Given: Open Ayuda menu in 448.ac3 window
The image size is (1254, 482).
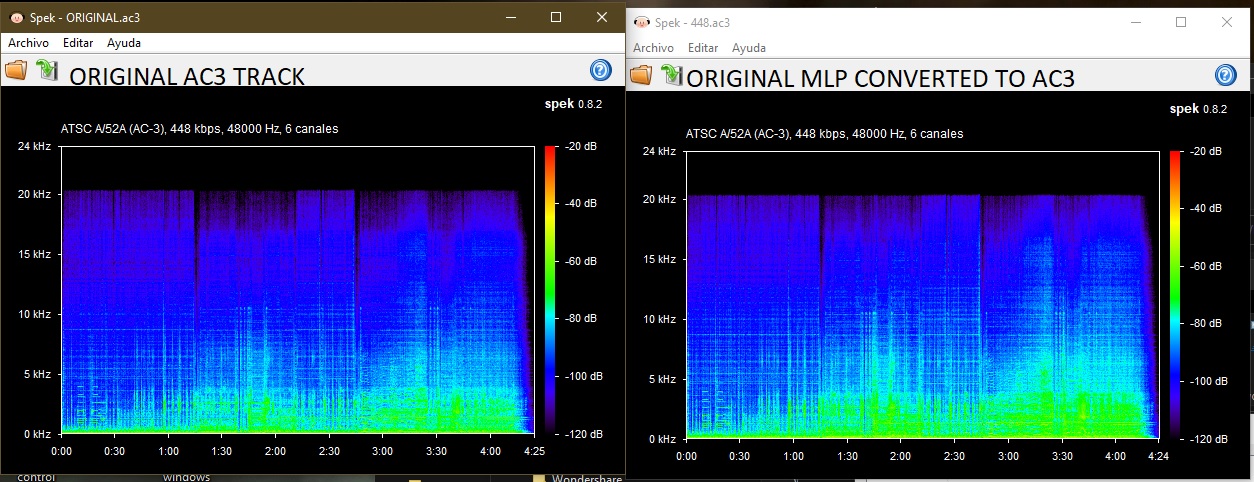Looking at the screenshot, I should 749,48.
